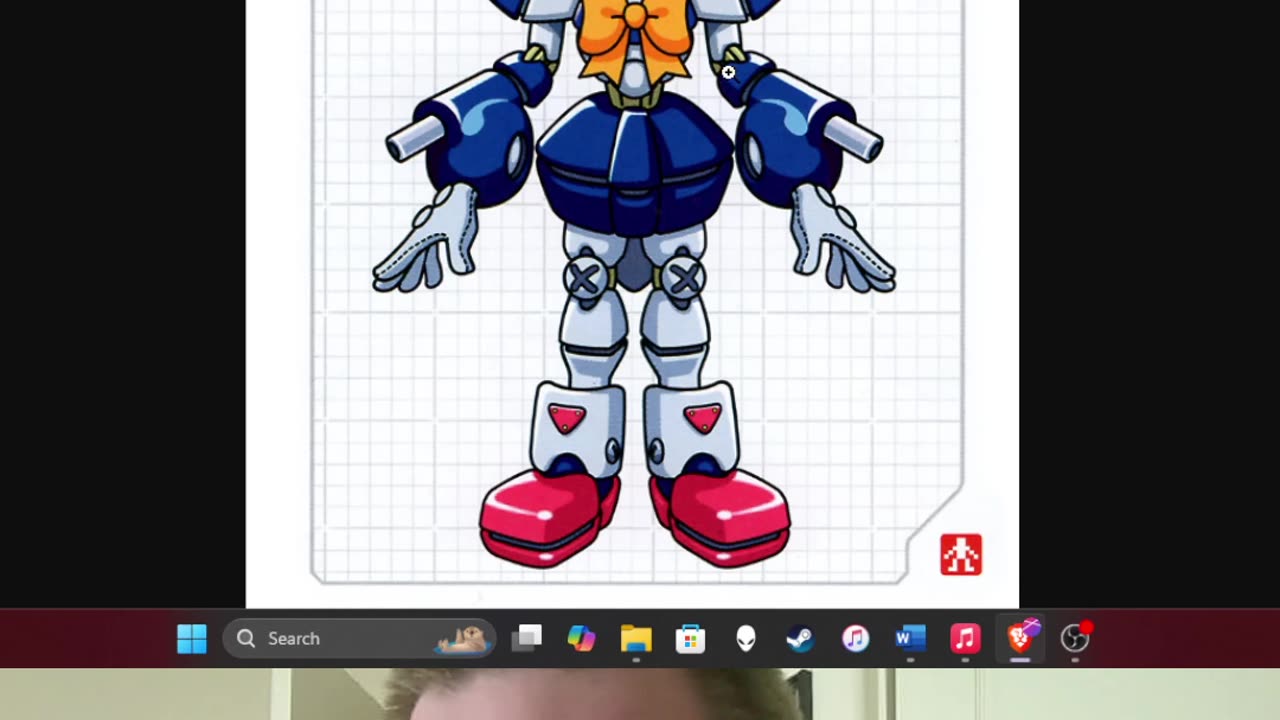Image resolution: width=1280 pixels, height=720 pixels.
Task: Open the Windows Start menu
Action: pyautogui.click(x=192, y=638)
